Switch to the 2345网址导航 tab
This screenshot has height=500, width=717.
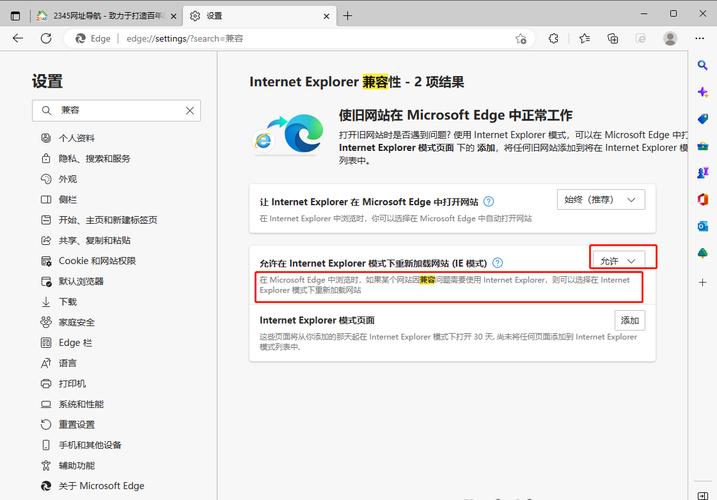coord(105,16)
